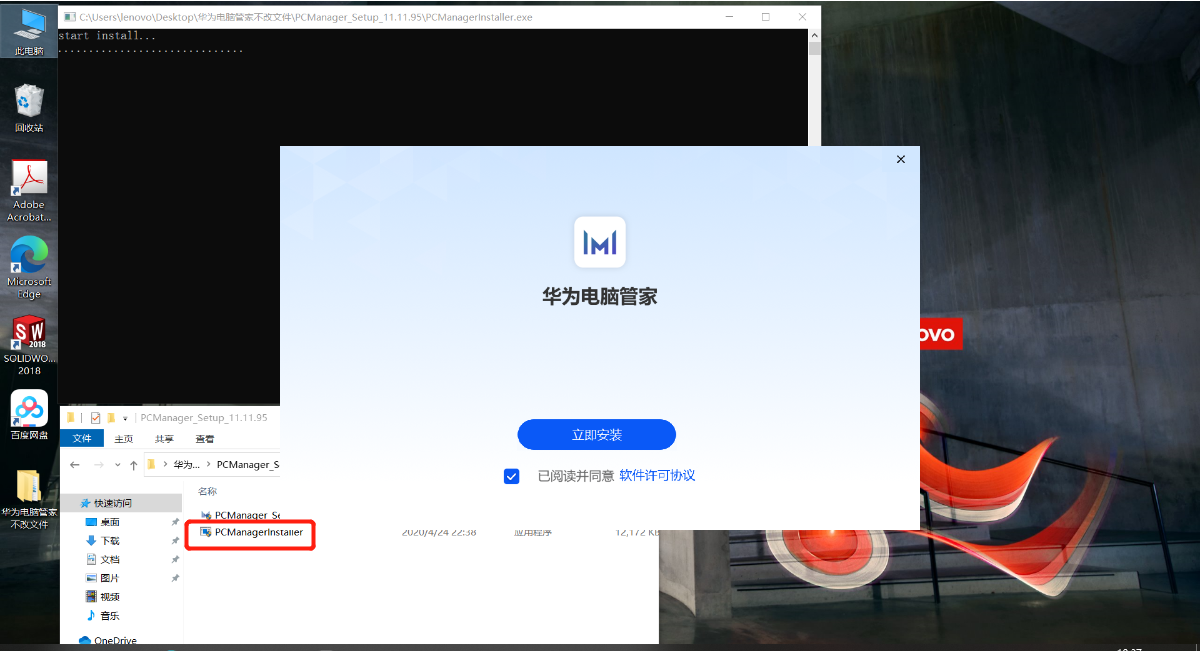
Task: Click the 立即安装 install button
Action: click(597, 435)
